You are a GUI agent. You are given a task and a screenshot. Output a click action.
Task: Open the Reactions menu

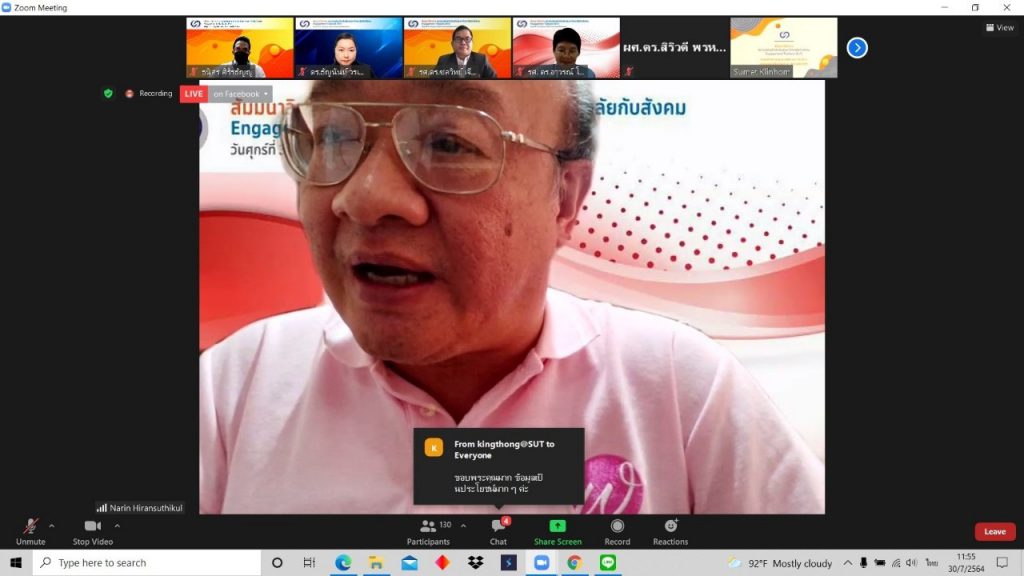tap(670, 532)
